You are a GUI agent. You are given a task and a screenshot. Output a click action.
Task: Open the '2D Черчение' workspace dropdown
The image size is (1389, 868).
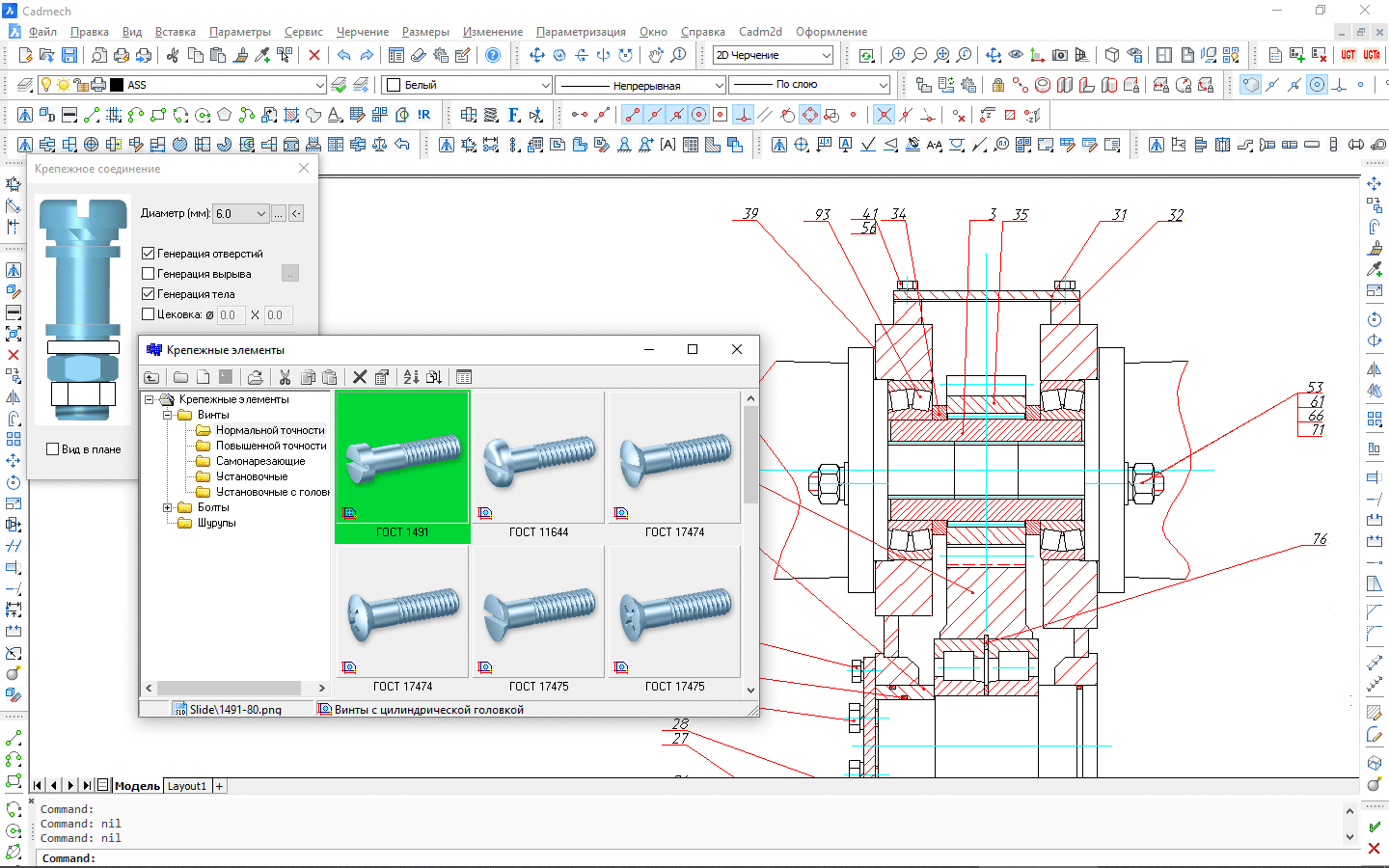[826, 55]
